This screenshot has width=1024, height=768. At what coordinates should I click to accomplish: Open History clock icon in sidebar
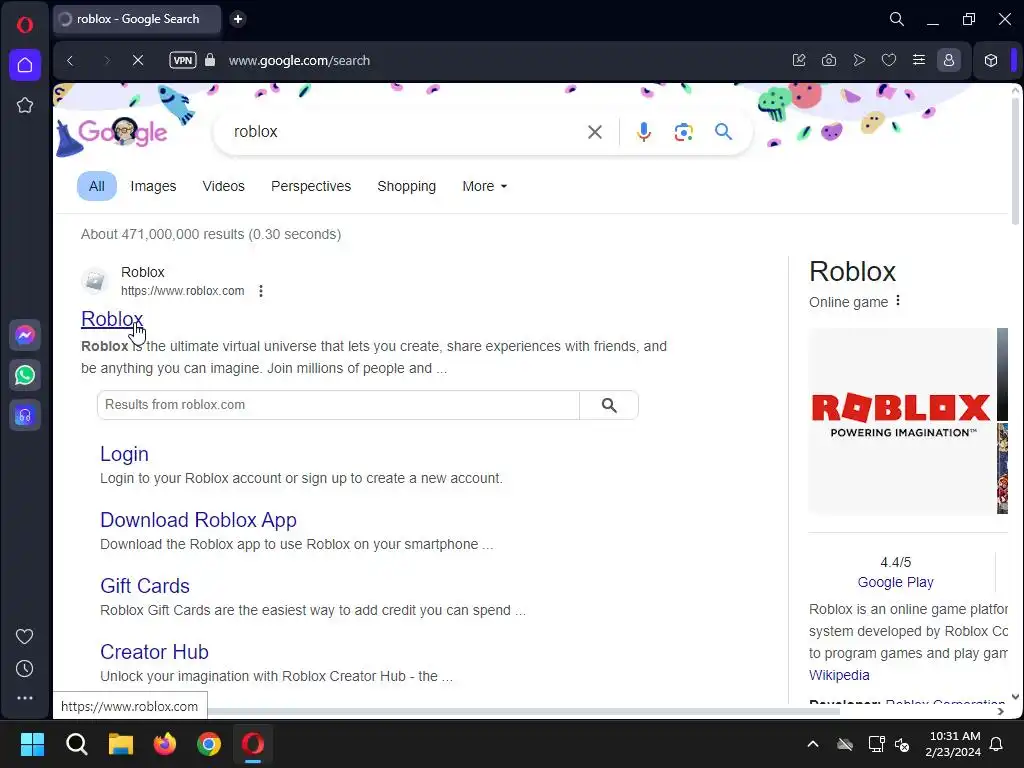25,668
